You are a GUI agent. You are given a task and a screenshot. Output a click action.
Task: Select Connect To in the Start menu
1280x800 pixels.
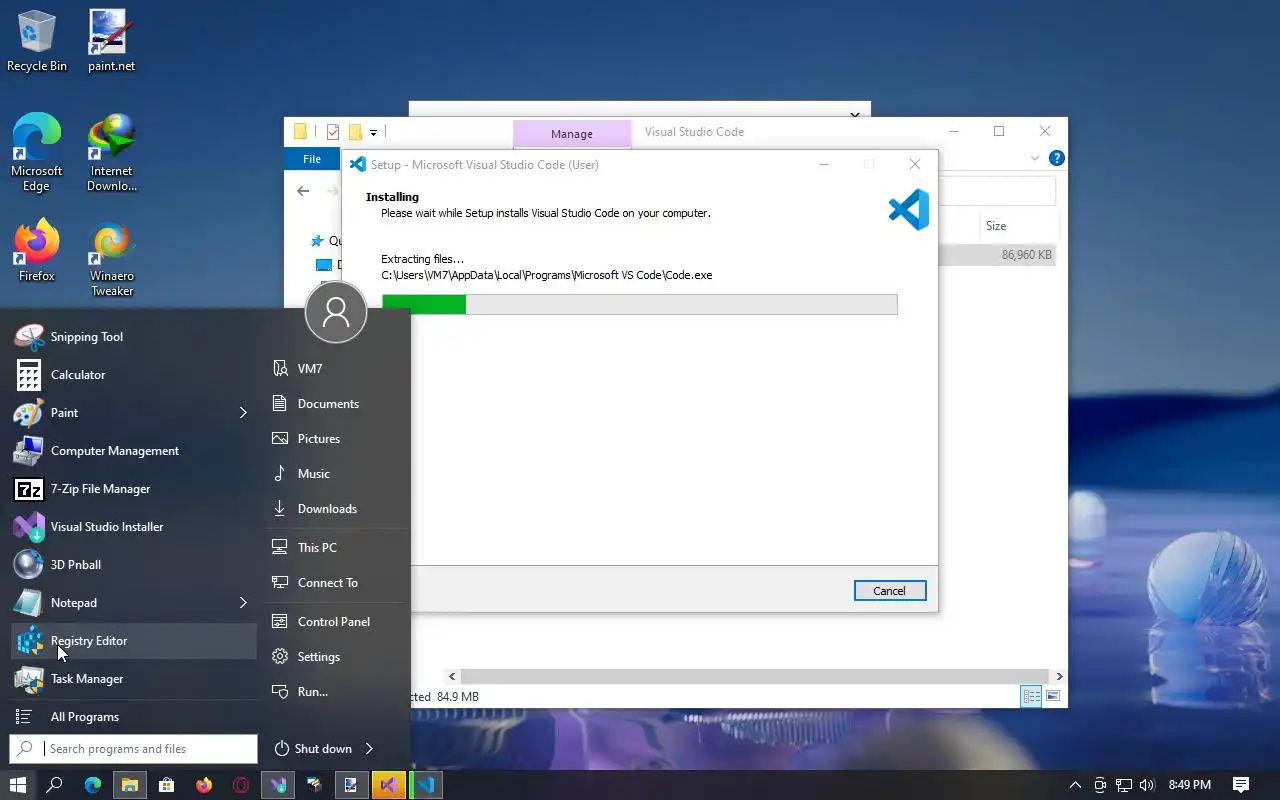click(x=336, y=583)
